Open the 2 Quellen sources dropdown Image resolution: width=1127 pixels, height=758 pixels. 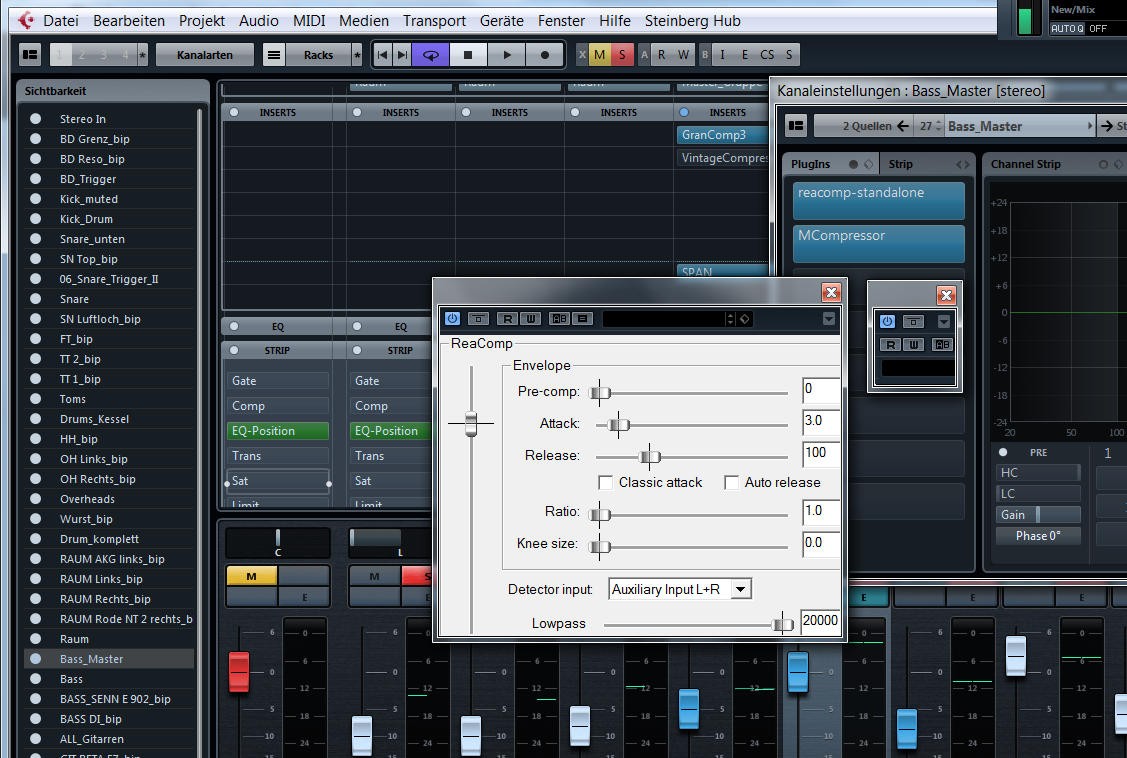(866, 126)
